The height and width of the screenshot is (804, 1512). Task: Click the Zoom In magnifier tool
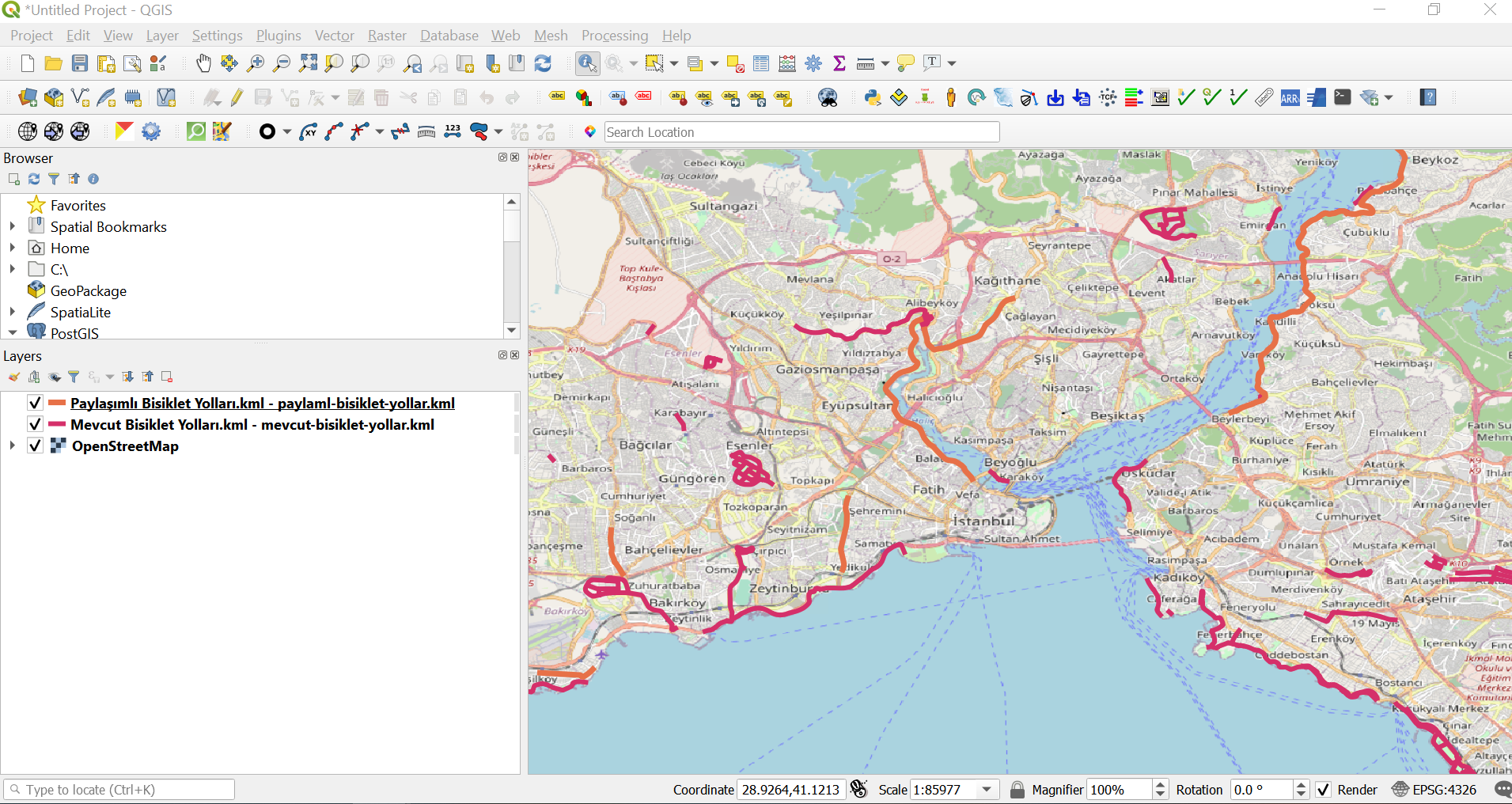pos(256,63)
